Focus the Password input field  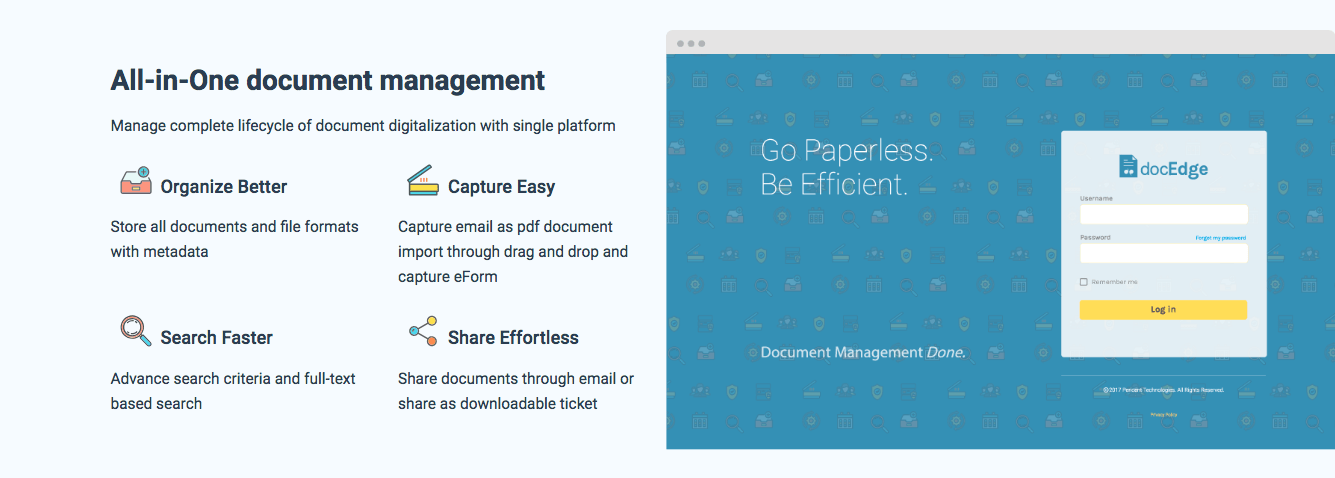(x=1163, y=253)
